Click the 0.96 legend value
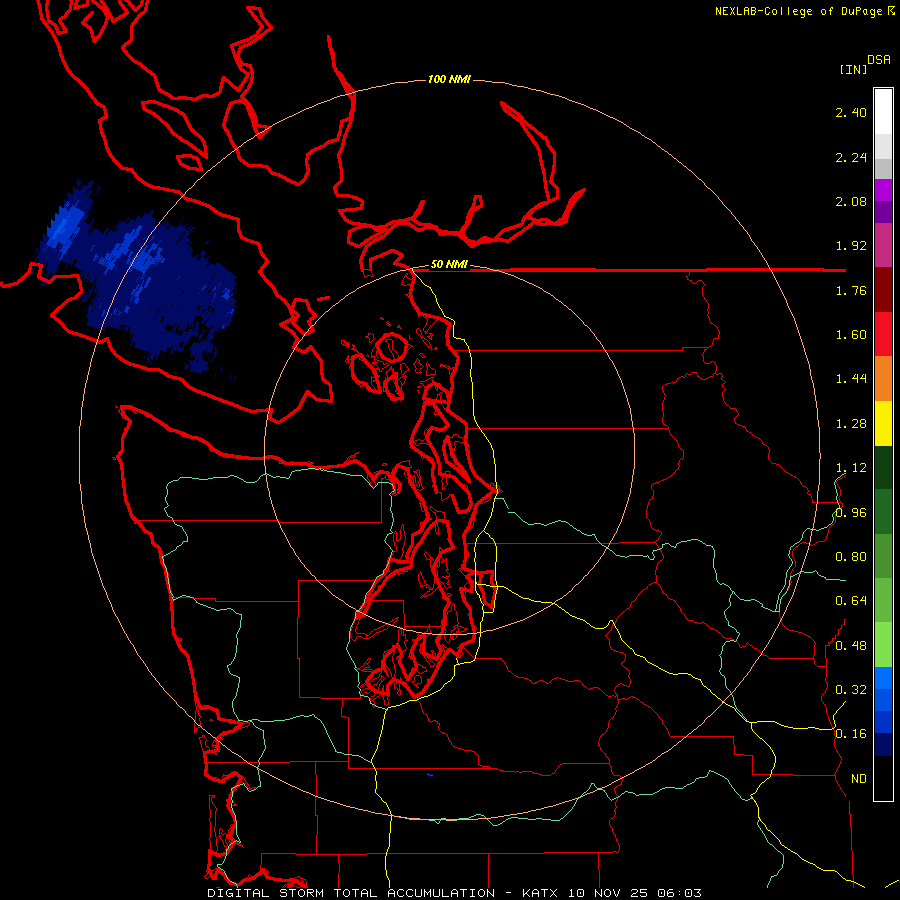This screenshot has width=900, height=900. pyautogui.click(x=851, y=513)
